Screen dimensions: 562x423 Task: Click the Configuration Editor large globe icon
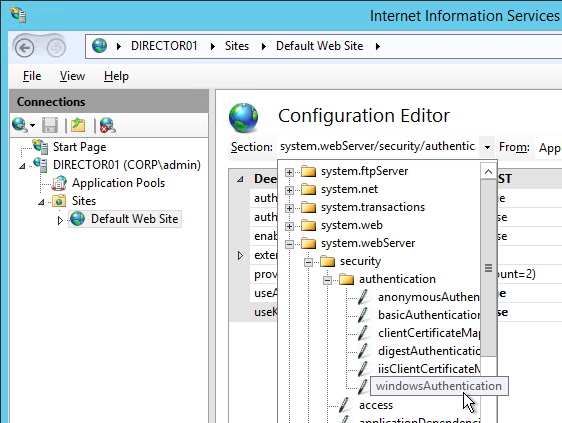tap(243, 118)
